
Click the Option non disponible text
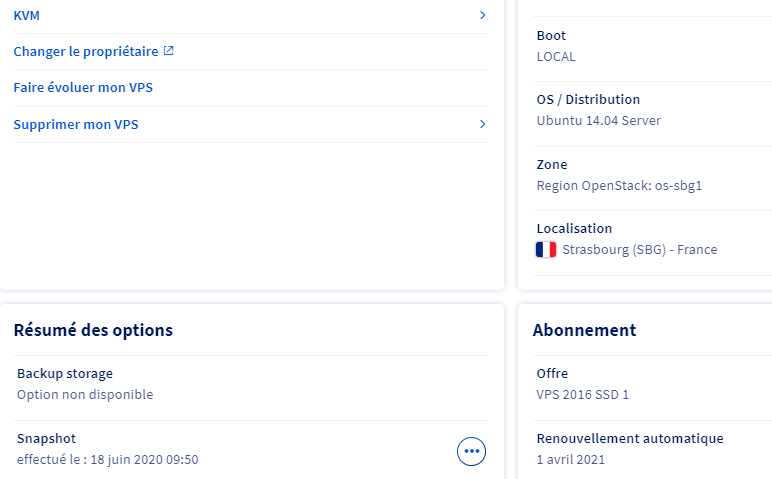tap(85, 395)
